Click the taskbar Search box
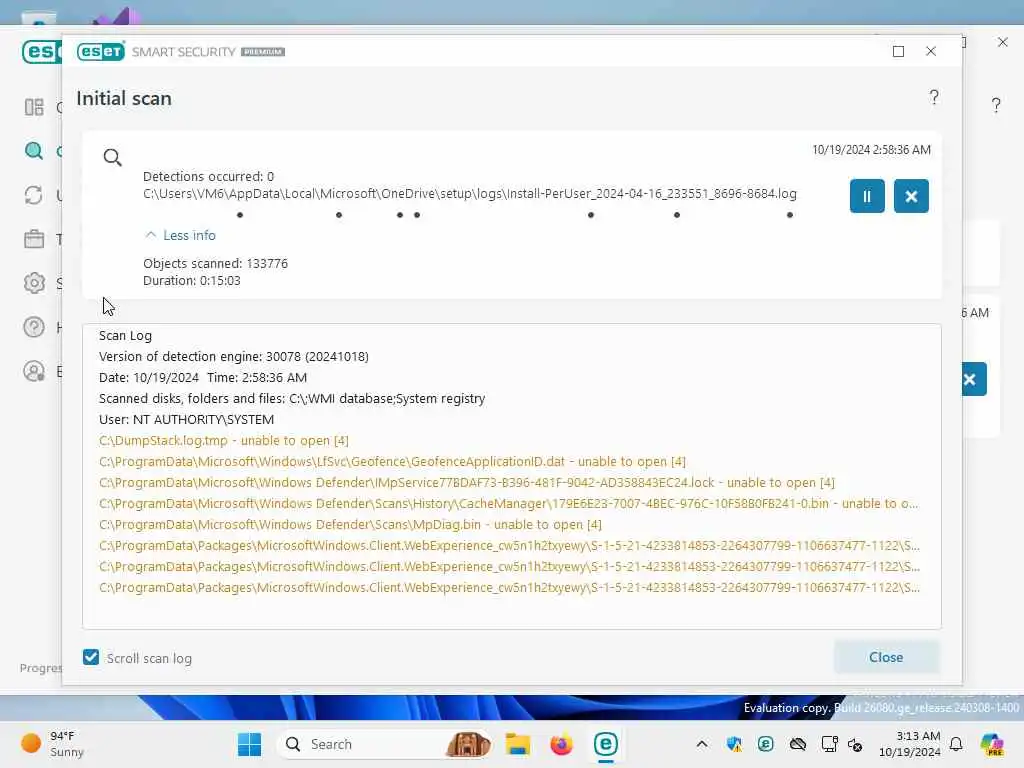Image resolution: width=1024 pixels, height=768 pixels. click(x=385, y=744)
